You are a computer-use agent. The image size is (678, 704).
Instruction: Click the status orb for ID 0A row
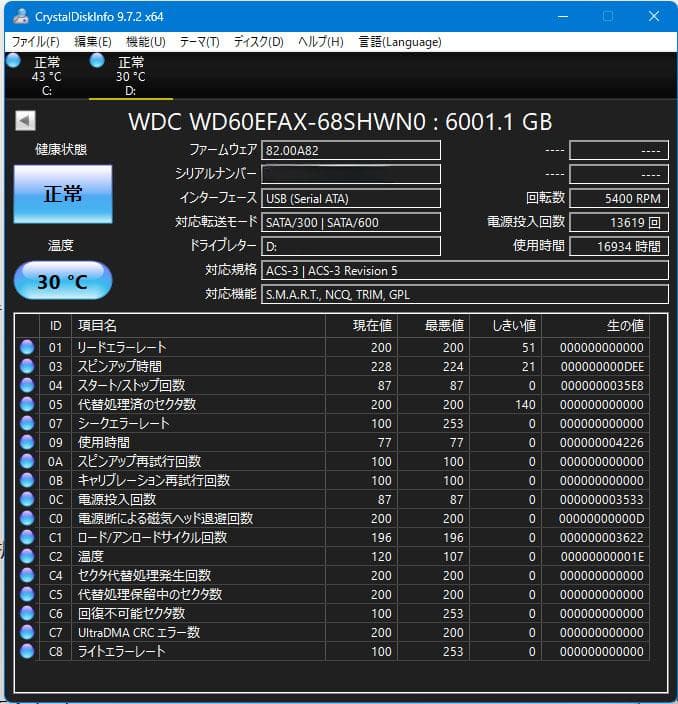point(27,461)
